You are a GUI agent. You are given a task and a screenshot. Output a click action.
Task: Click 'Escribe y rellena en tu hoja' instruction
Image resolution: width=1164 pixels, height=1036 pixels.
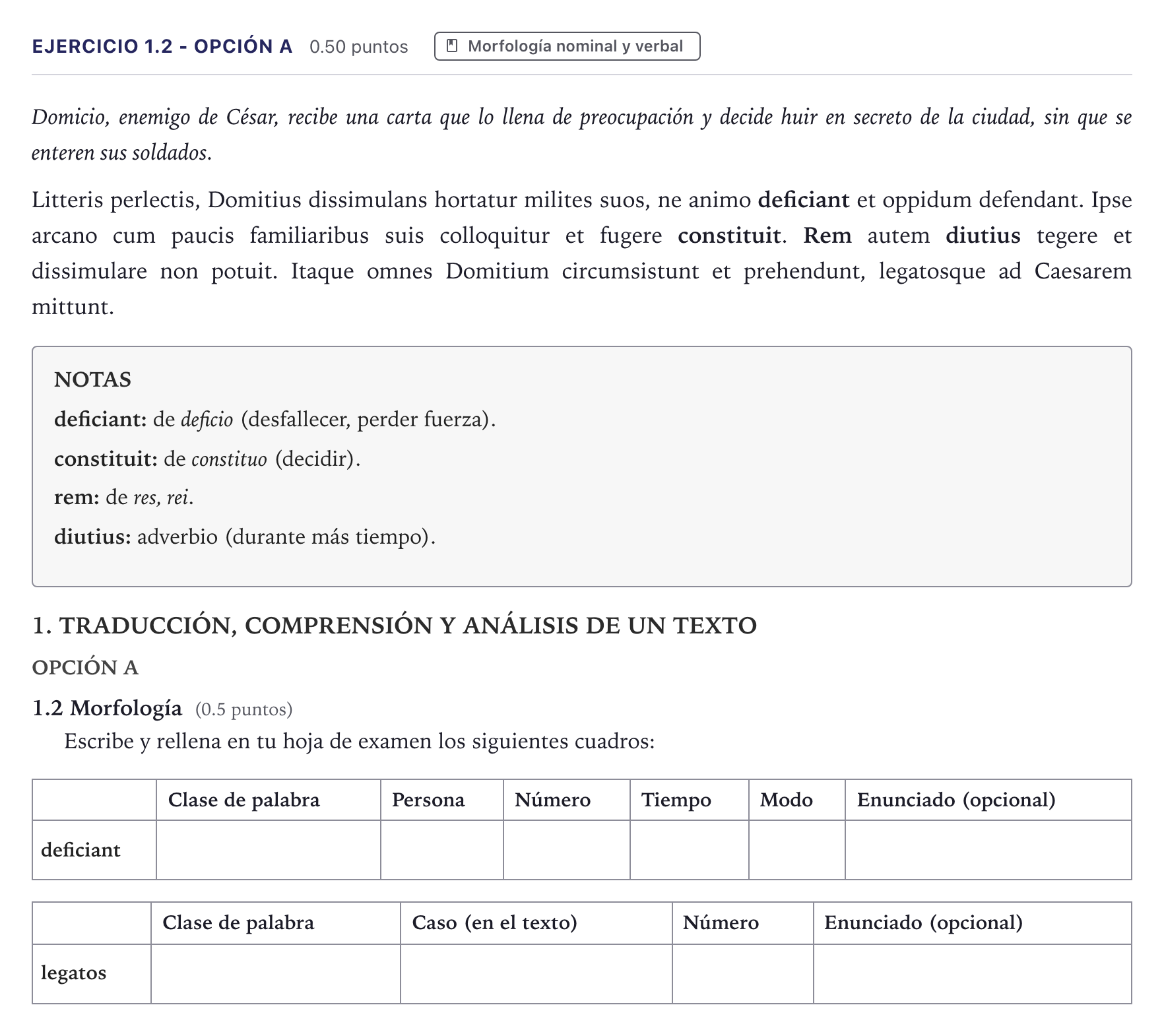coord(359,742)
